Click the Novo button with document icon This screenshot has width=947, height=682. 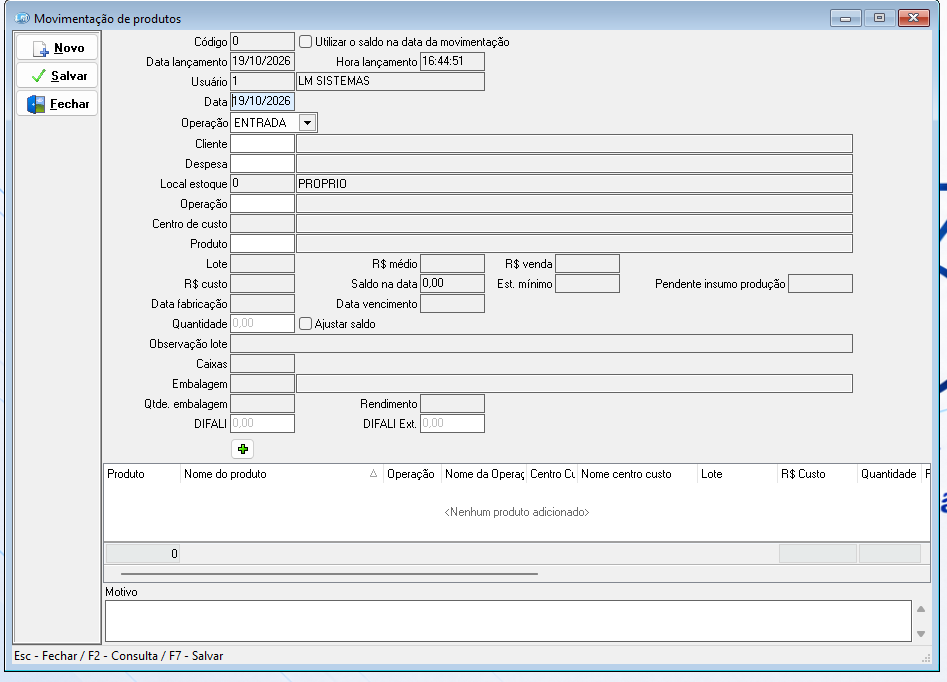click(57, 48)
